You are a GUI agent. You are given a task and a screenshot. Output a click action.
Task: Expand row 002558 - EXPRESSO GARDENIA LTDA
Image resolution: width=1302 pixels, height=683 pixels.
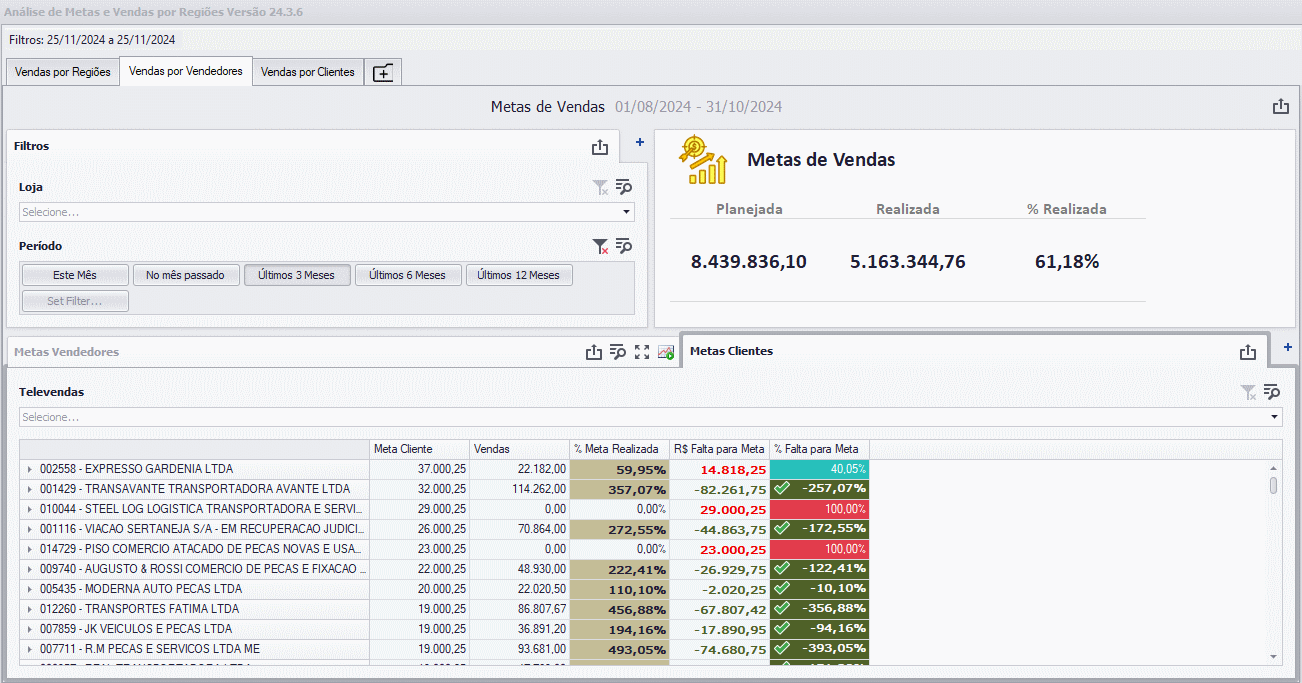click(30, 469)
